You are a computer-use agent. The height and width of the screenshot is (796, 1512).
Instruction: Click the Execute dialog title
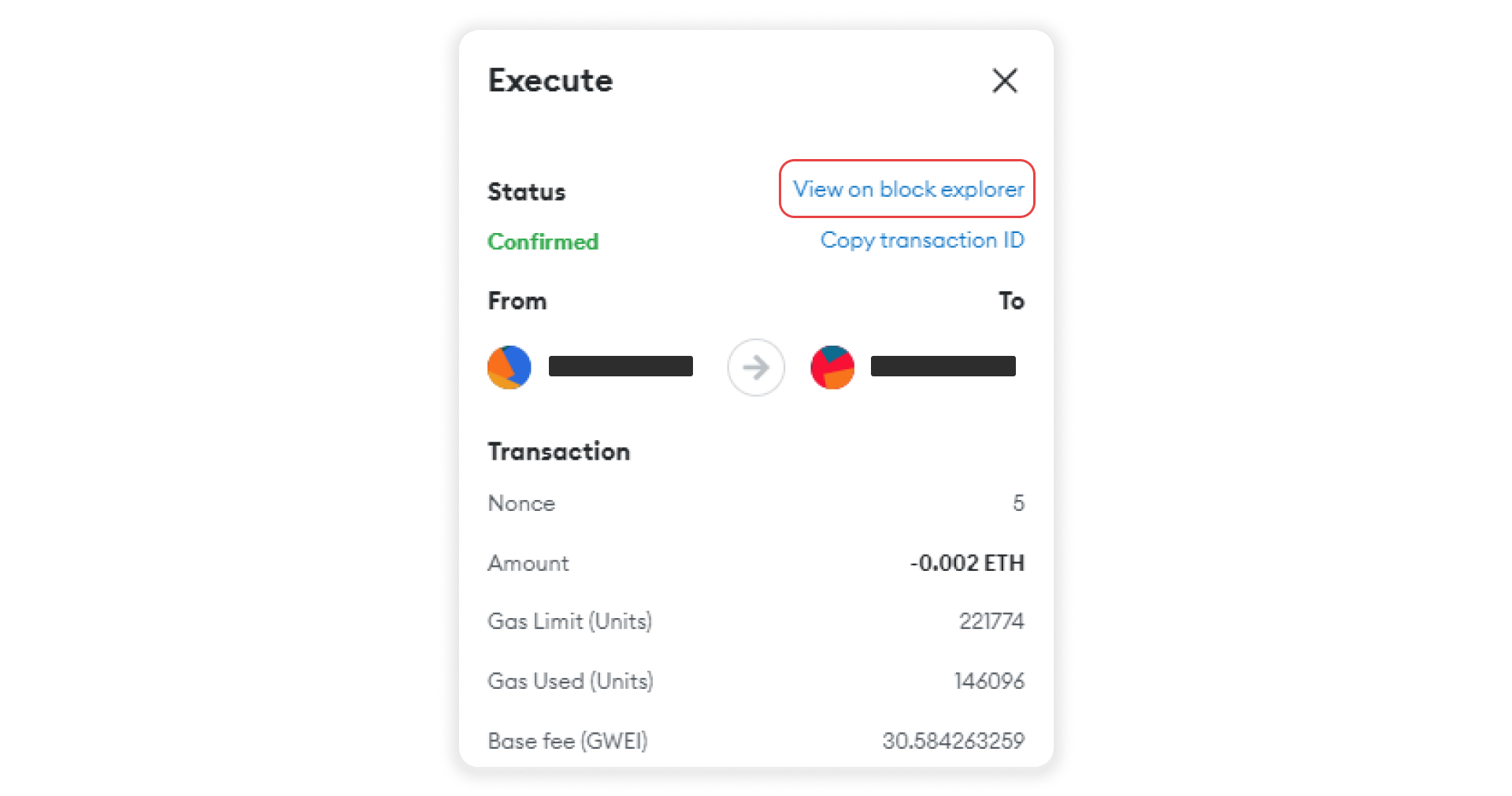[x=550, y=80]
